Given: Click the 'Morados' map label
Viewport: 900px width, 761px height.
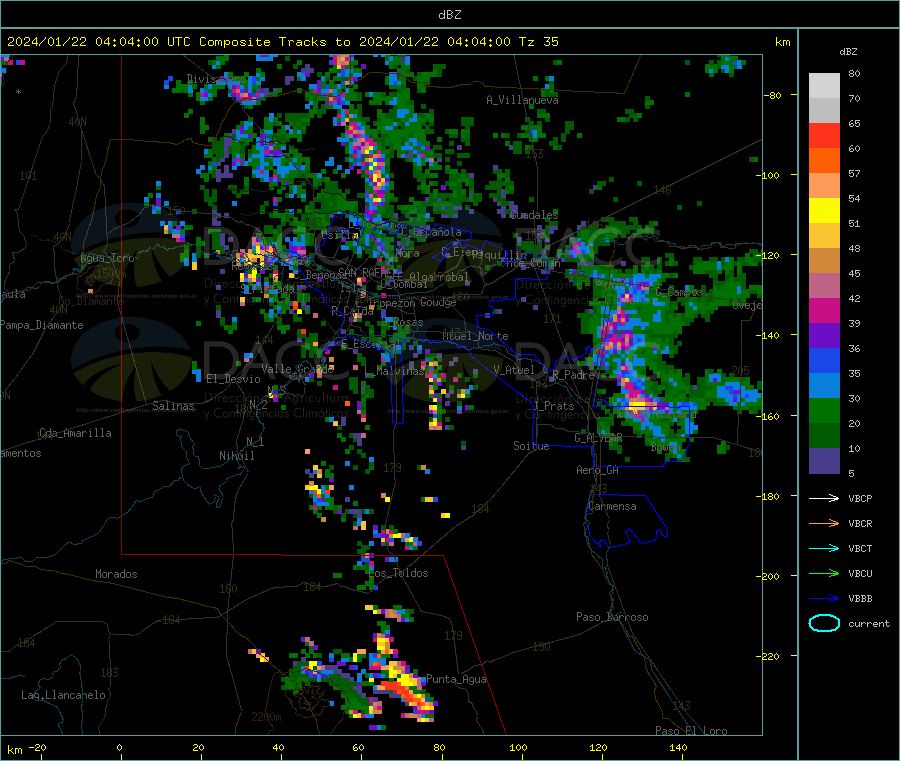Looking at the screenshot, I should pyautogui.click(x=116, y=574).
